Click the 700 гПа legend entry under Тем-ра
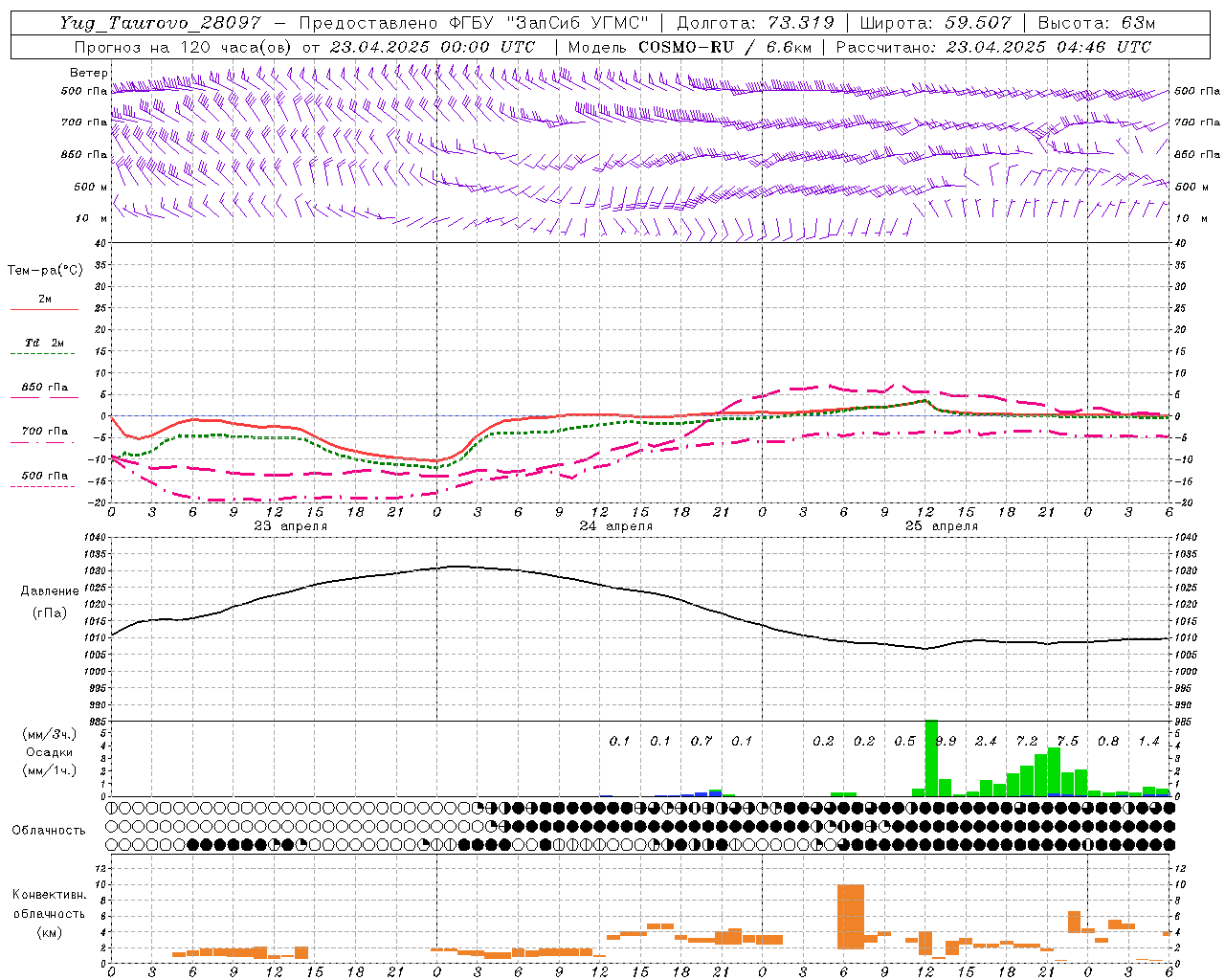Image resolution: width=1225 pixels, height=980 pixels. [44, 432]
